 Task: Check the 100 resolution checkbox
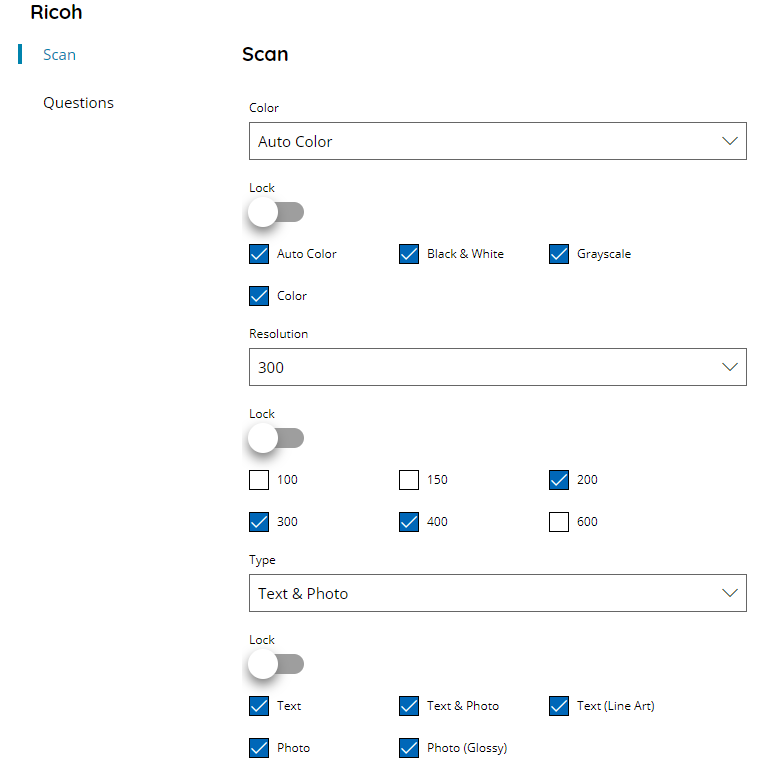pyautogui.click(x=259, y=480)
